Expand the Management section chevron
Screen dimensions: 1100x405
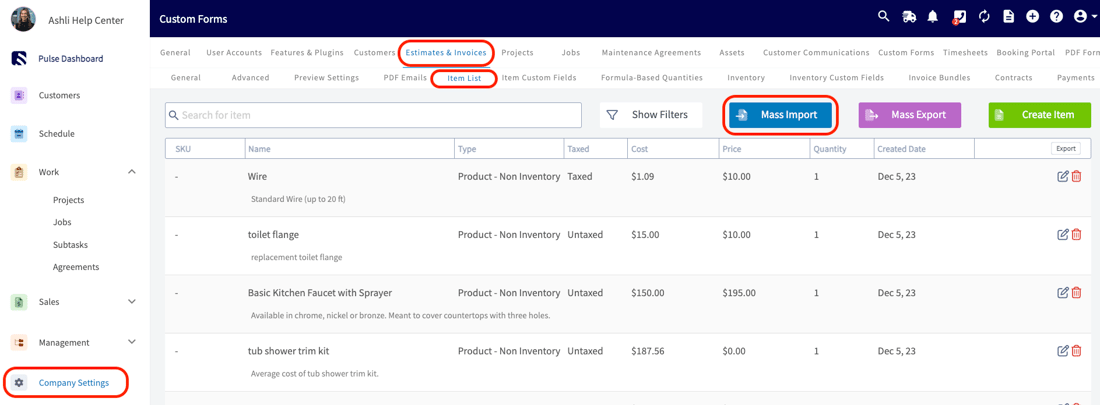pos(132,343)
